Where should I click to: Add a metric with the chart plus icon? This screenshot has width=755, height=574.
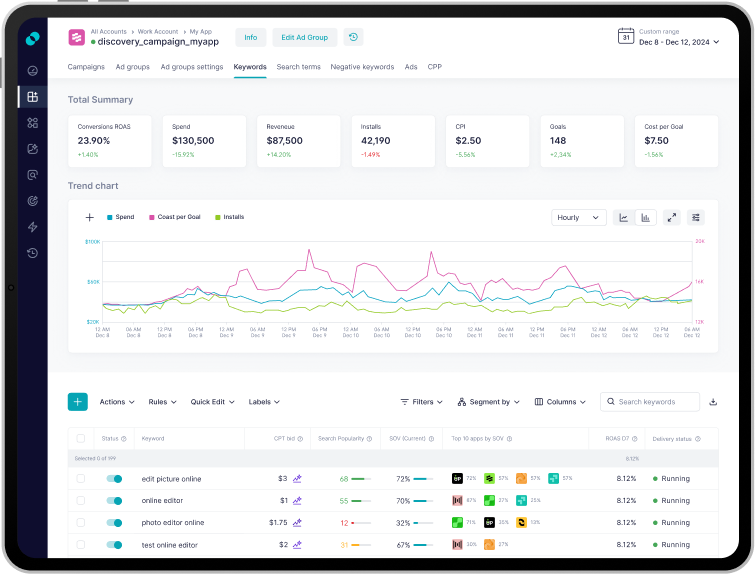point(89,217)
